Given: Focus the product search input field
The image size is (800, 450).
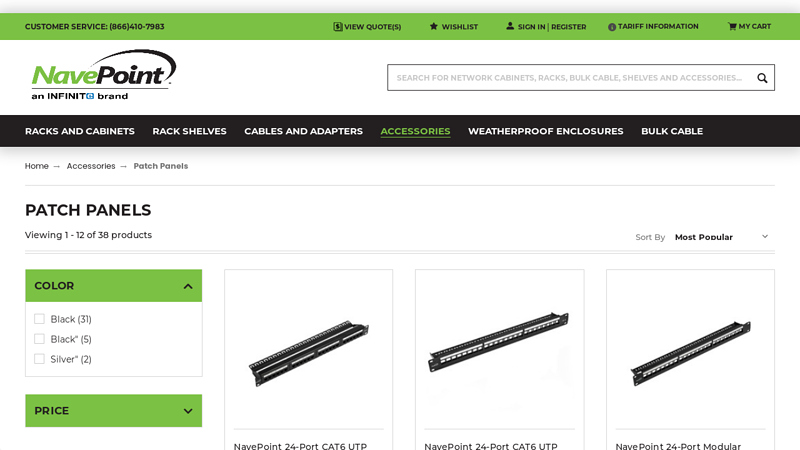Looking at the screenshot, I should pyautogui.click(x=571, y=78).
